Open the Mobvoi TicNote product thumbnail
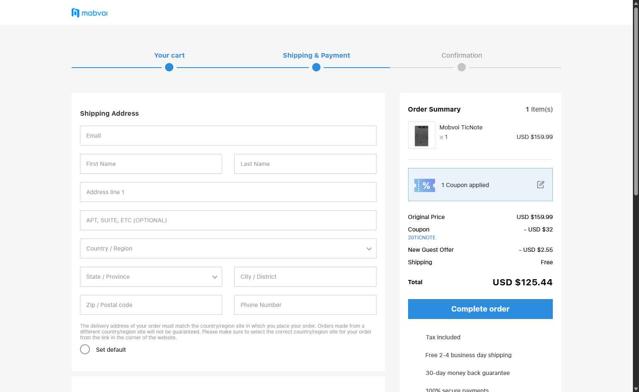 tap(421, 135)
